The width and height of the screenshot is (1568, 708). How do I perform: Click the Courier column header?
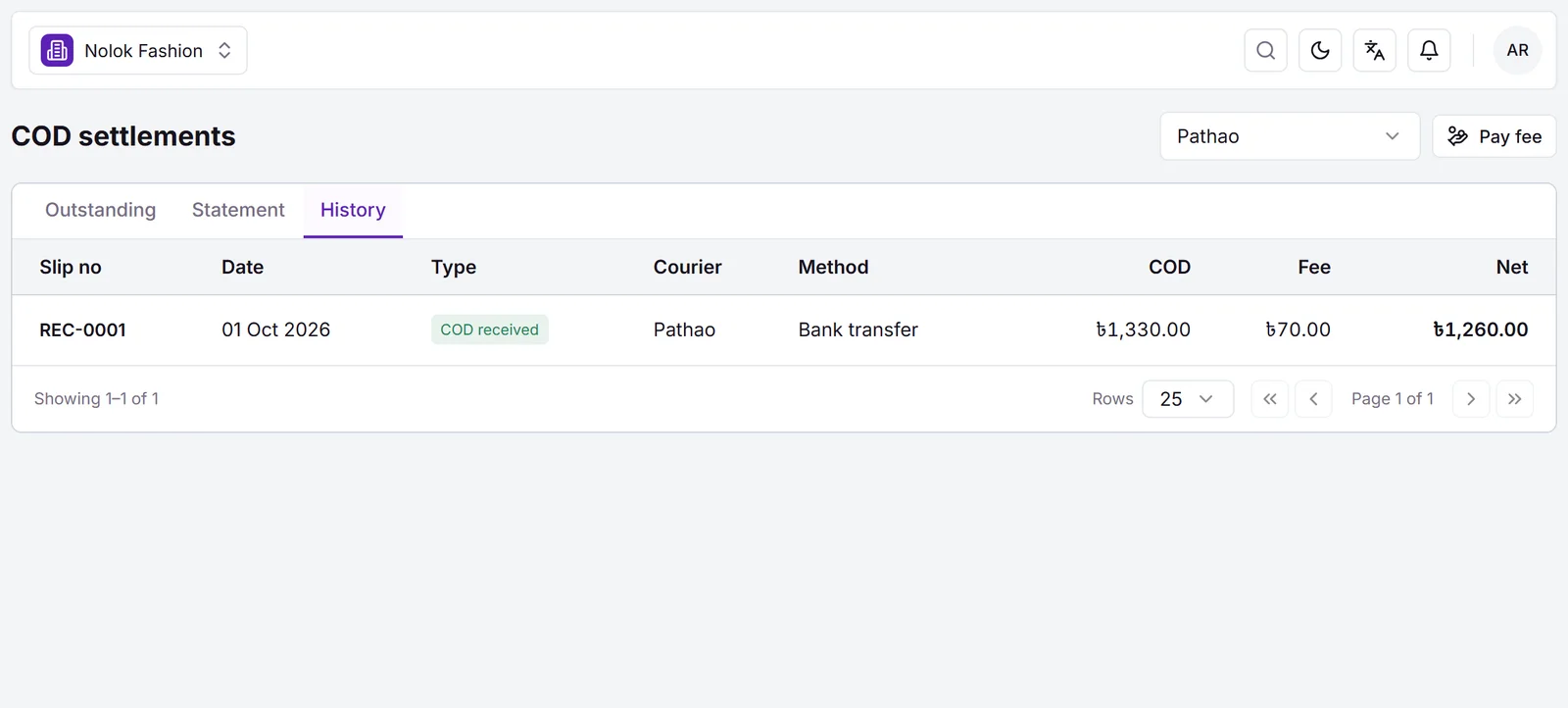pyautogui.click(x=687, y=267)
